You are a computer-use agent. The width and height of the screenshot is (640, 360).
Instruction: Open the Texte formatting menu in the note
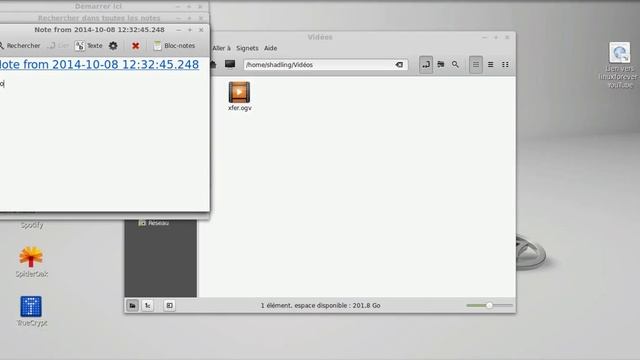tap(89, 46)
